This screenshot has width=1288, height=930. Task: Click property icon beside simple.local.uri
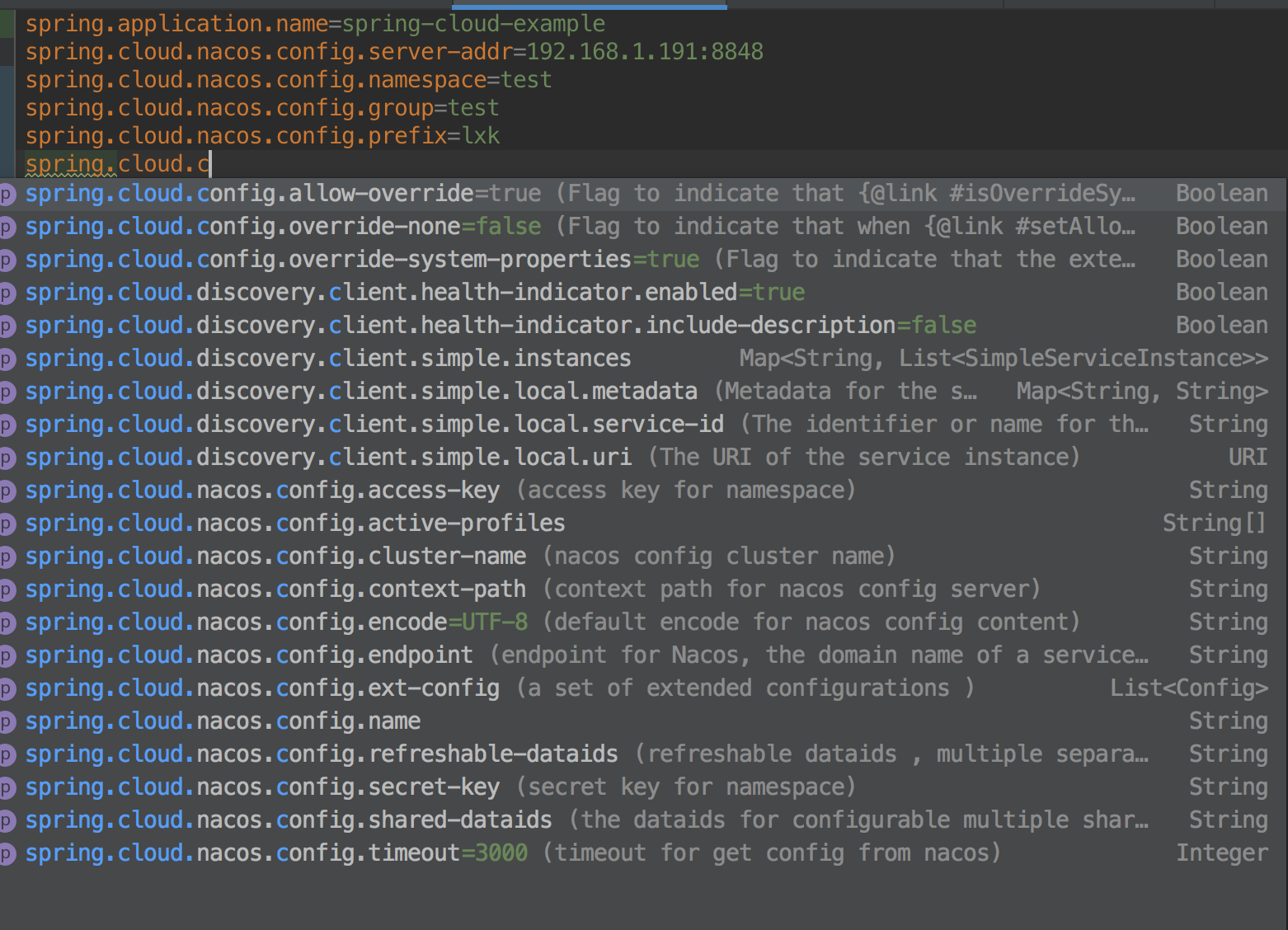(x=7, y=458)
